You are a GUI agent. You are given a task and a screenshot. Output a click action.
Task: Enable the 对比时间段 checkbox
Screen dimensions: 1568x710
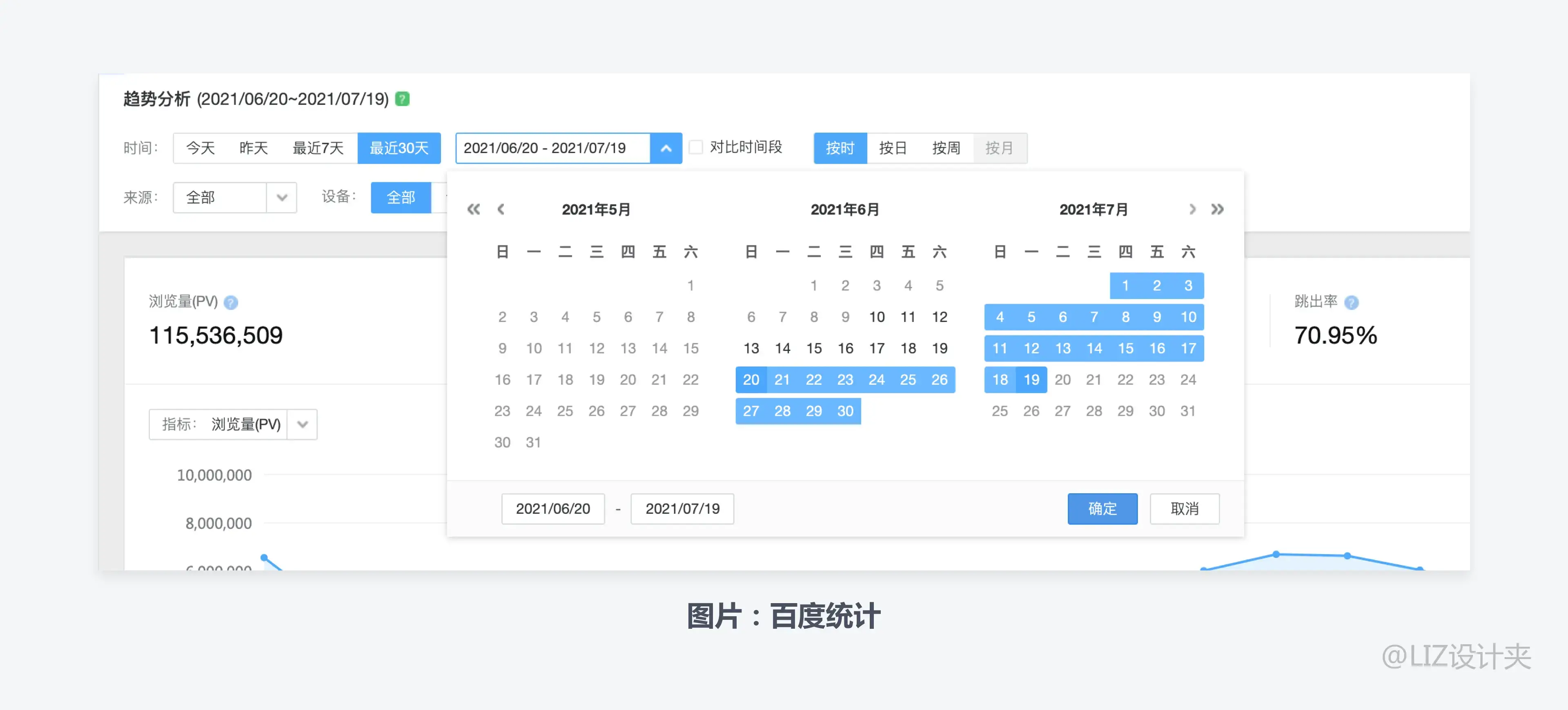pyautogui.click(x=696, y=147)
